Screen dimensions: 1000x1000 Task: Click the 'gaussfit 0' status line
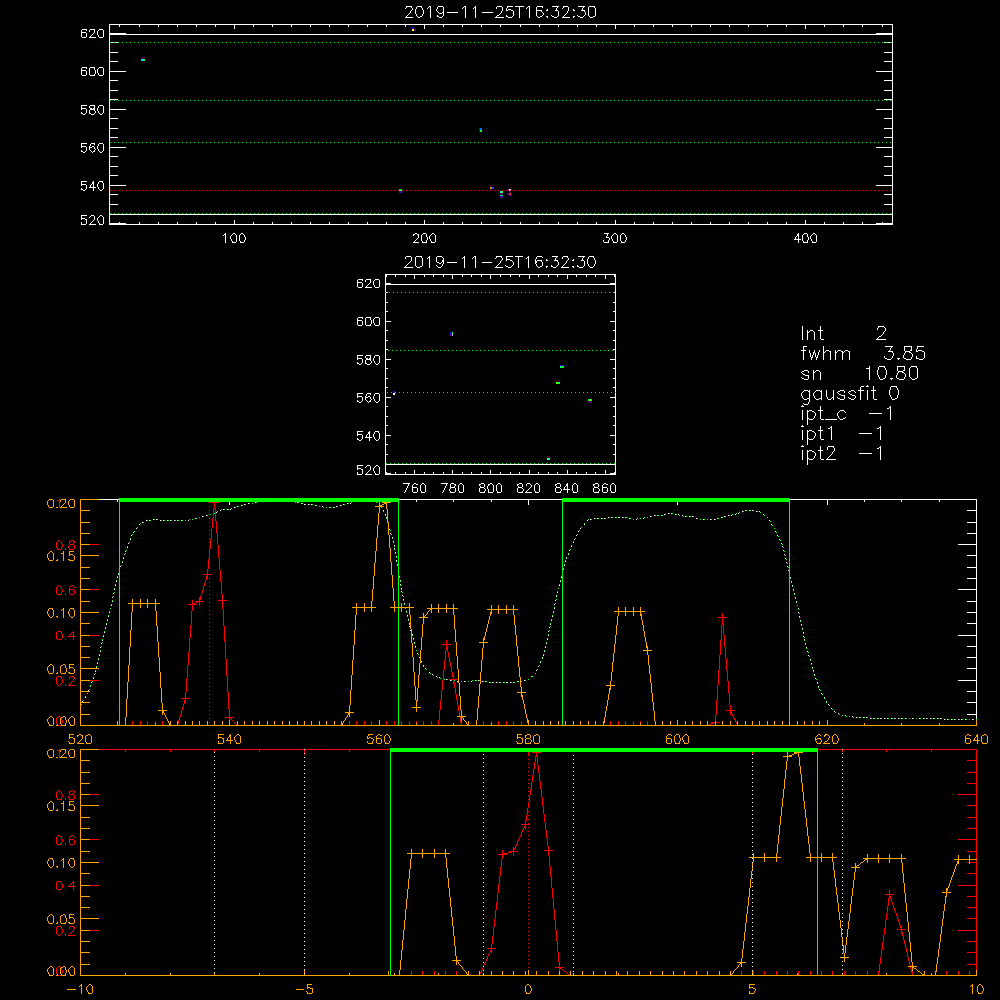click(850, 393)
